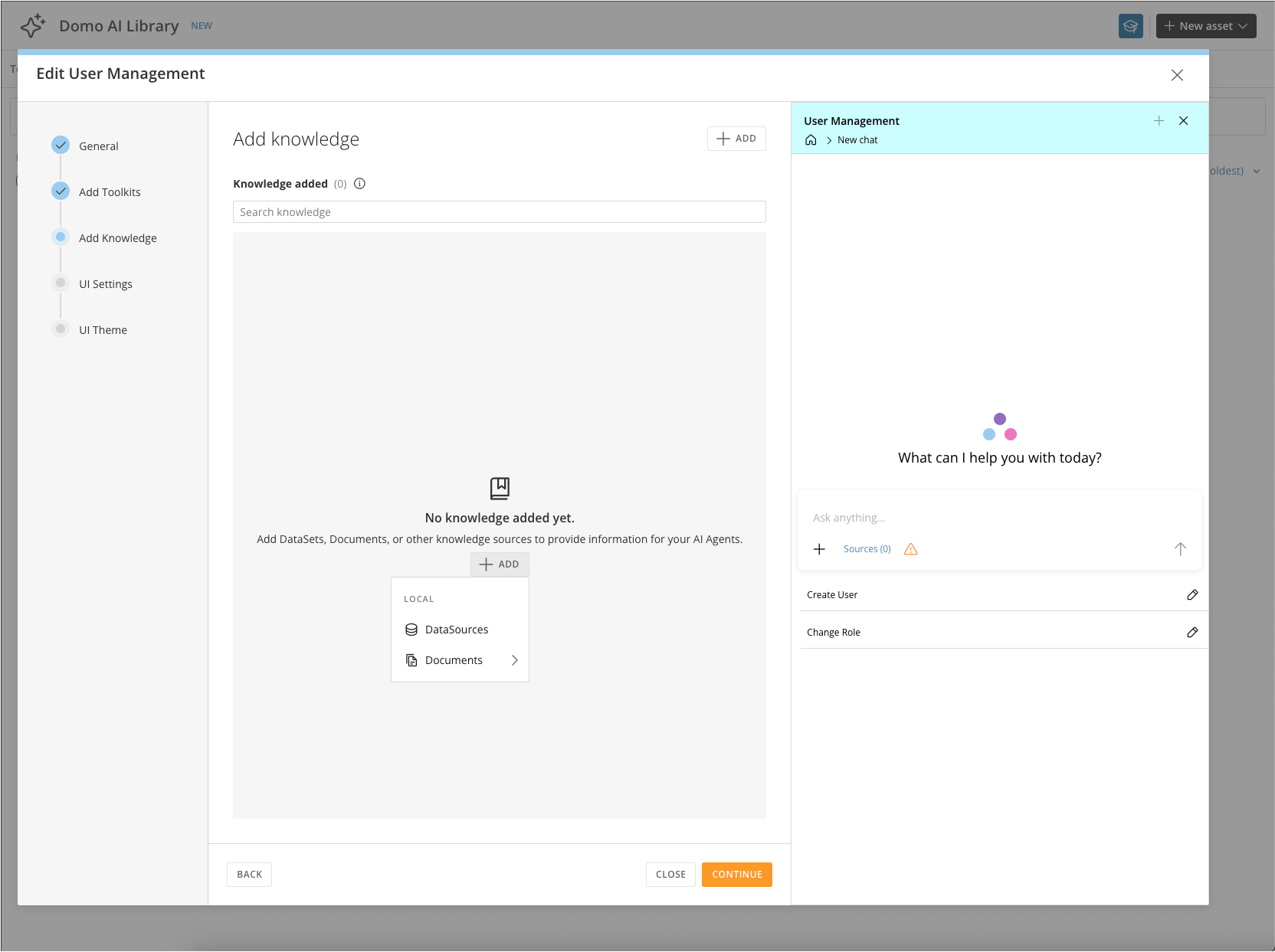Screen dimensions: 1275x952
Task: Choose DataSources from the Local menu
Action: coord(460,630)
